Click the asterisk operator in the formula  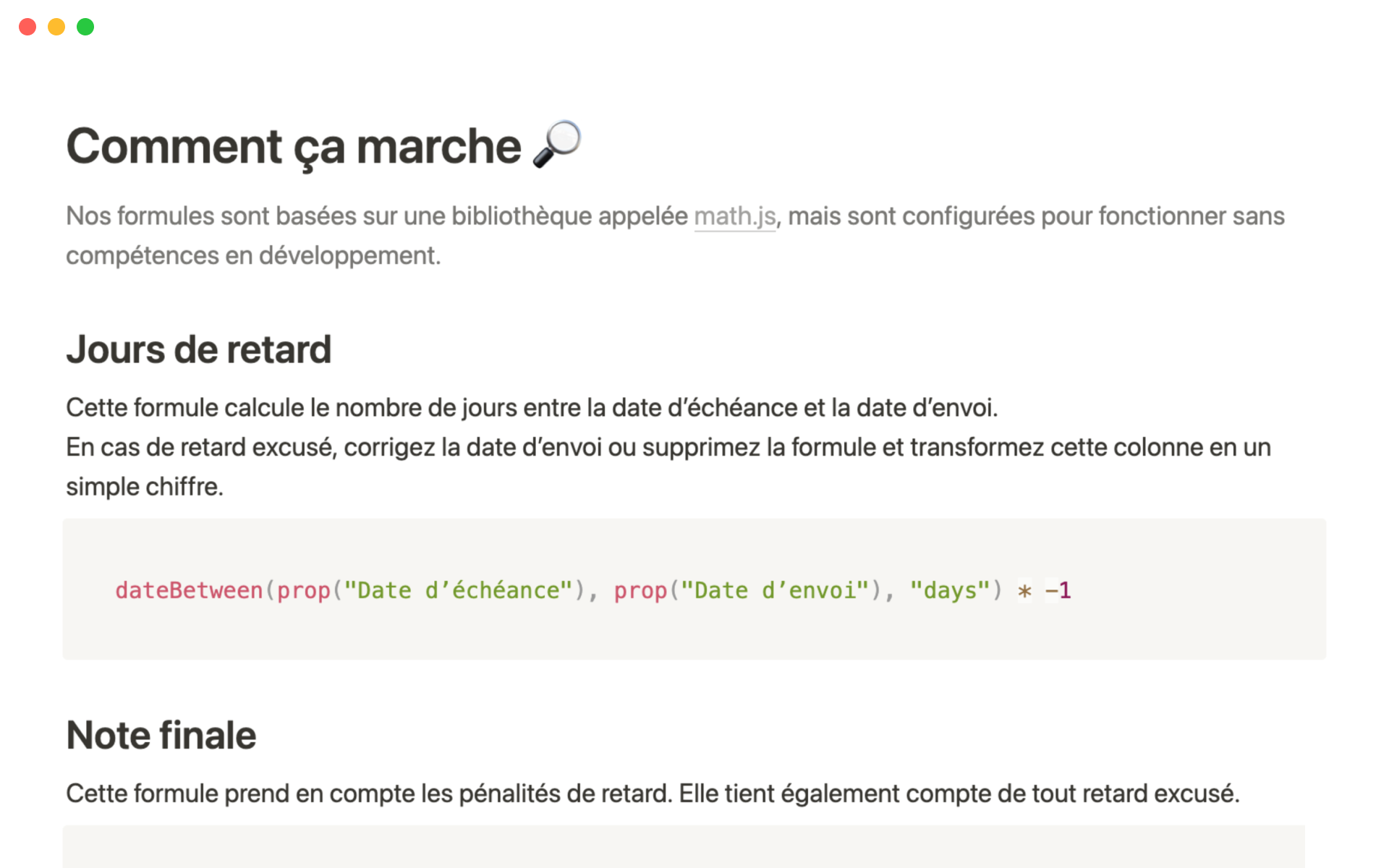pos(1024,591)
